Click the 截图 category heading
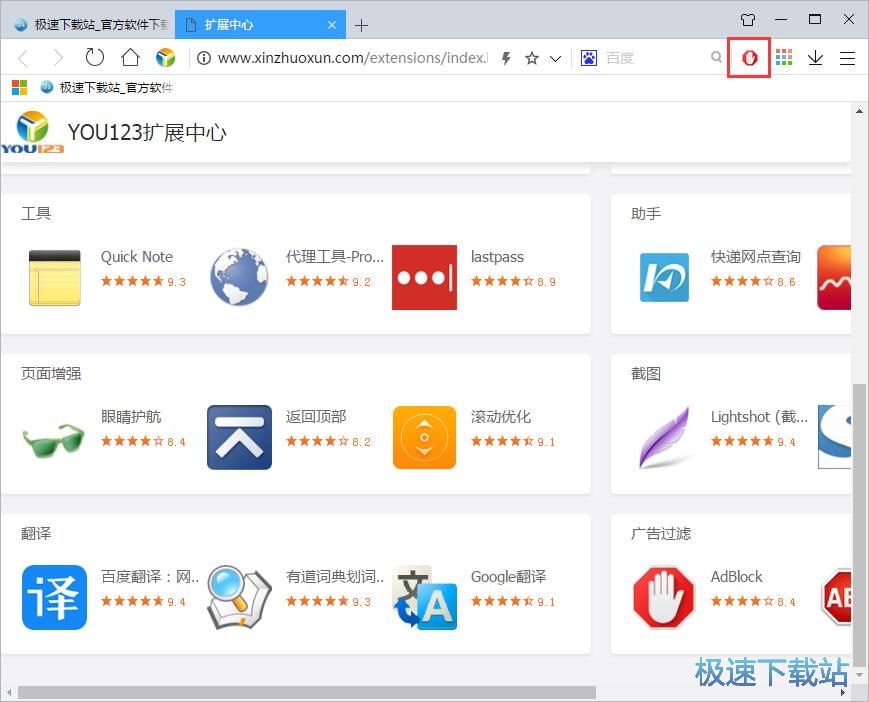Viewport: 869px width, 702px height. [x=646, y=373]
